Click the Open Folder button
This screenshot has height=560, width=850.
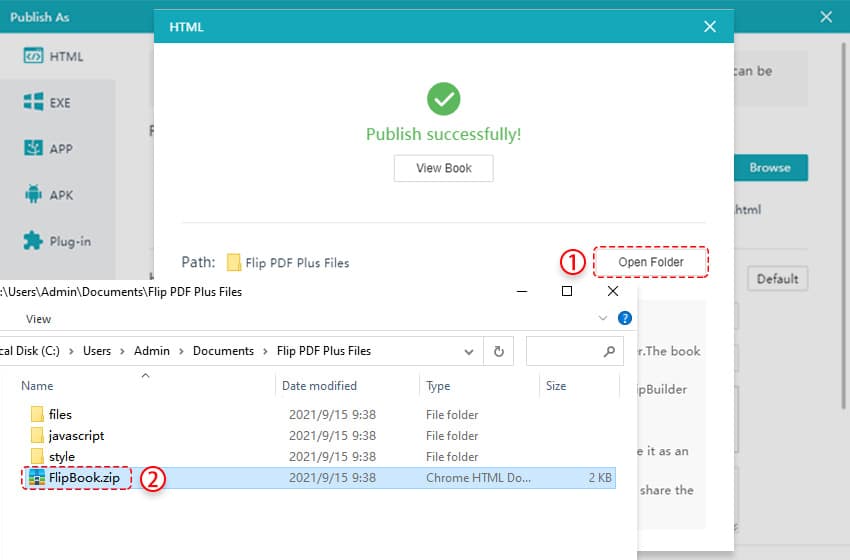coord(651,262)
